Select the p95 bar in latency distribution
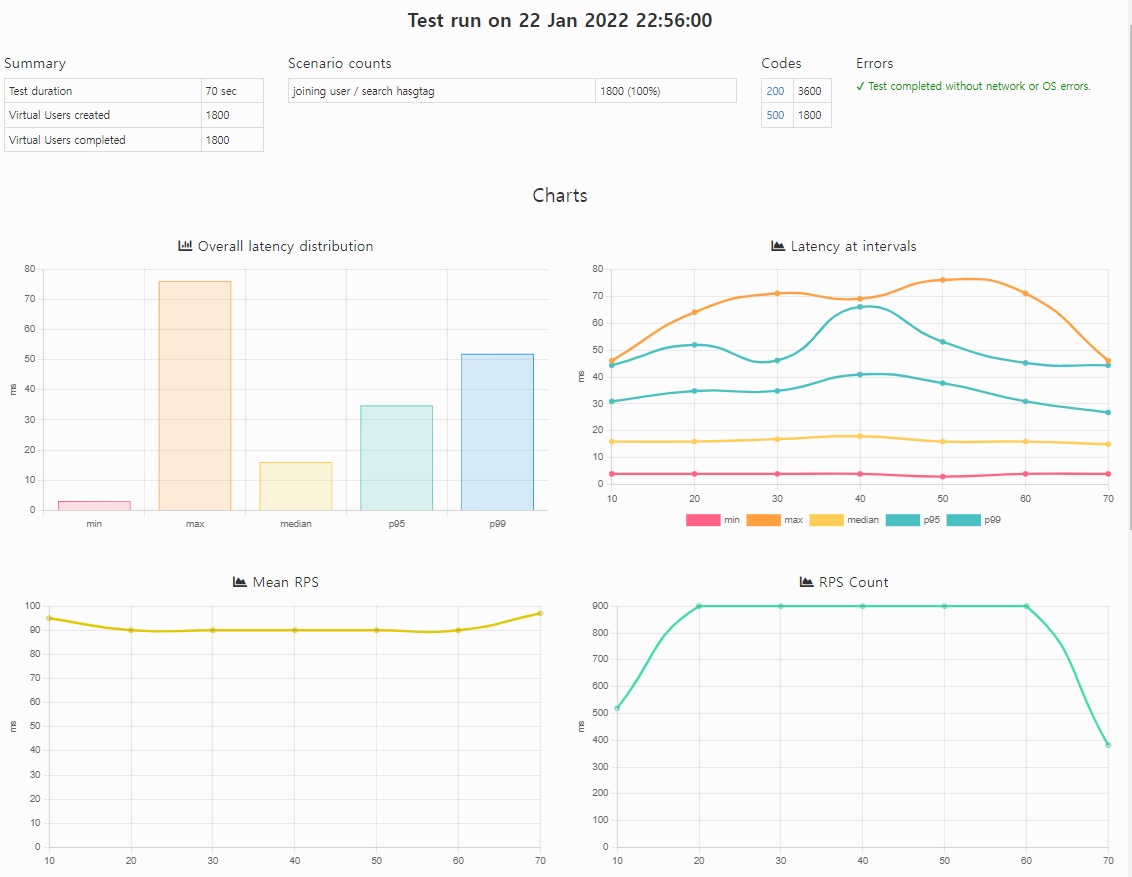This screenshot has height=877, width=1132. click(x=396, y=458)
